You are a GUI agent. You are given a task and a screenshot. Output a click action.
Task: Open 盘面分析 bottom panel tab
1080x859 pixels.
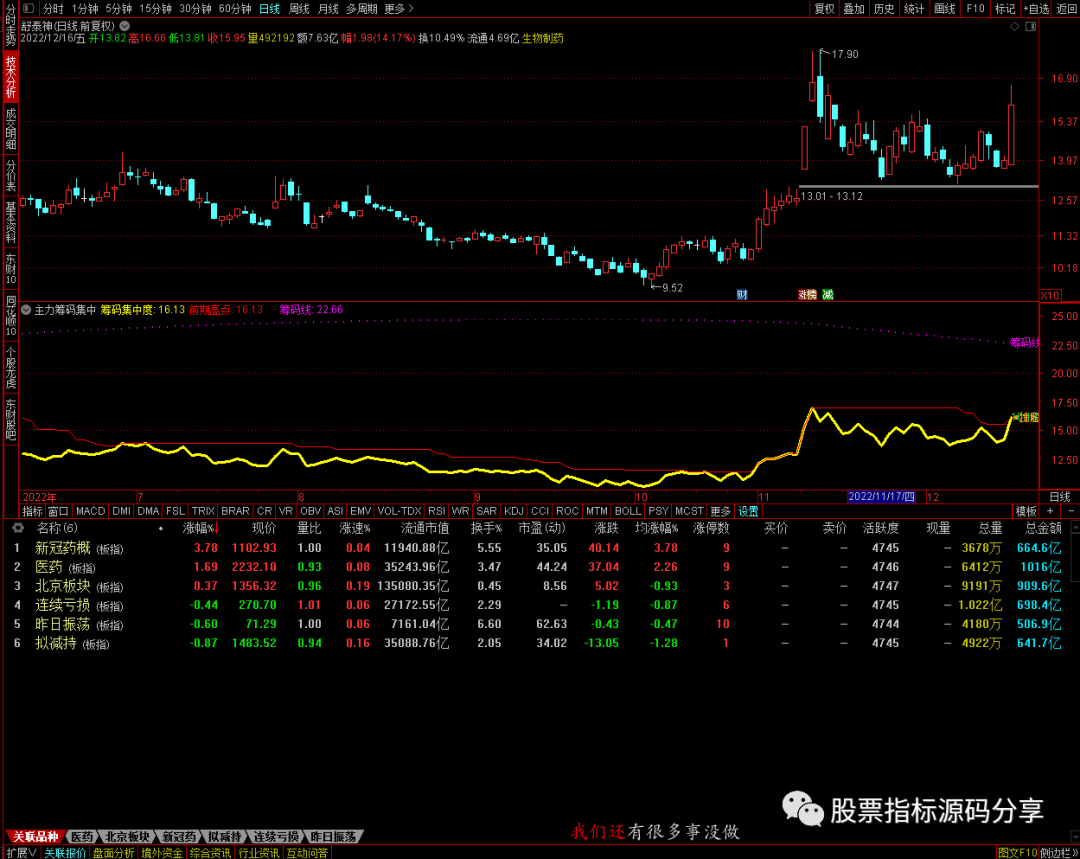pyautogui.click(x=114, y=853)
